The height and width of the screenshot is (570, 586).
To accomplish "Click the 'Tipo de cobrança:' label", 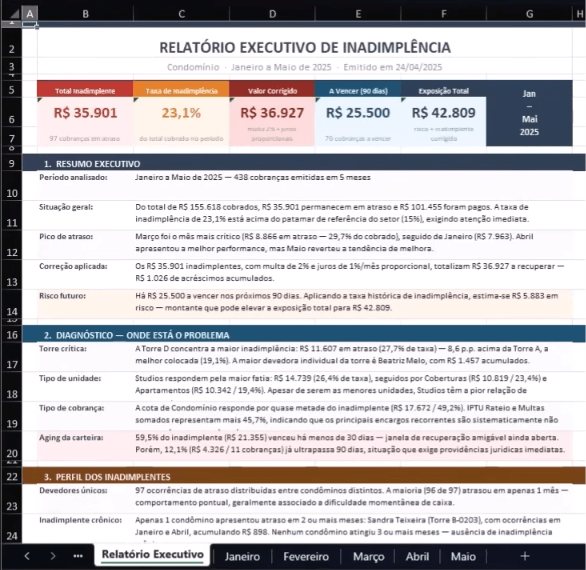I will [x=71, y=408].
